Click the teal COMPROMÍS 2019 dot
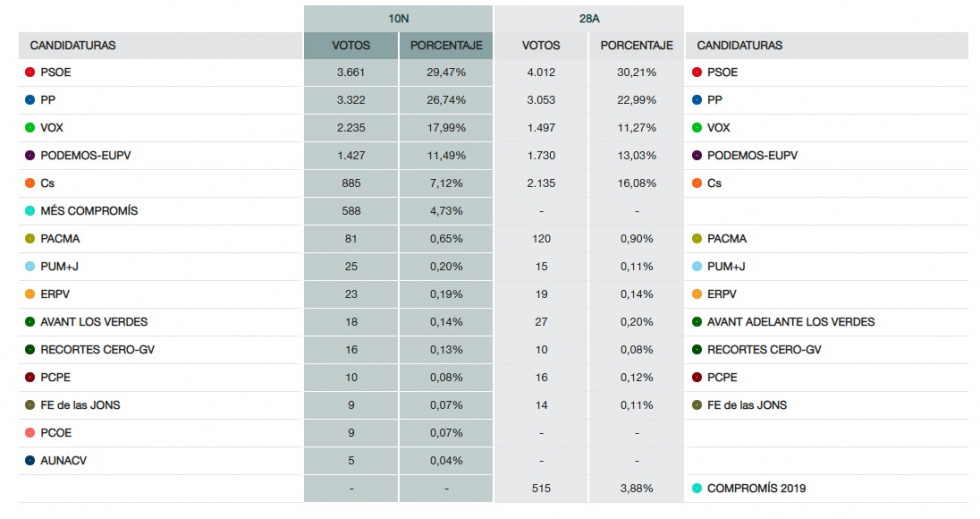Image resolution: width=980 pixels, height=519 pixels. [696, 489]
